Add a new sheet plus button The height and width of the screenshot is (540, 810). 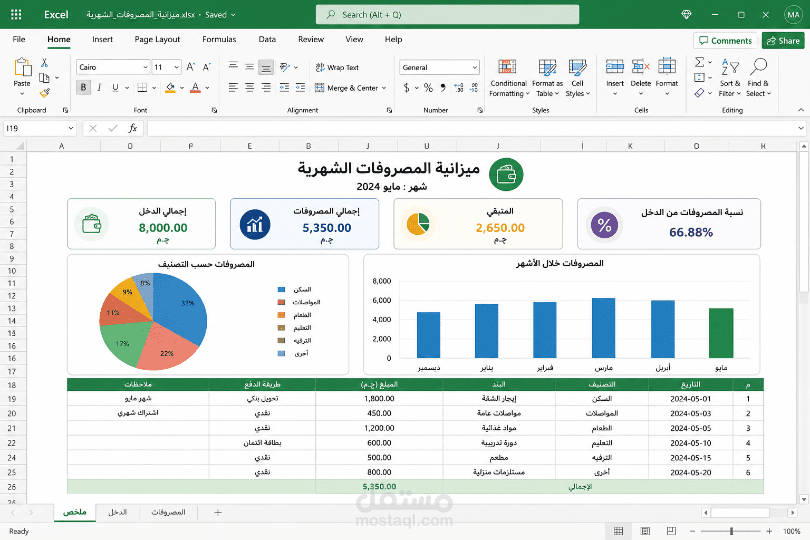(217, 513)
